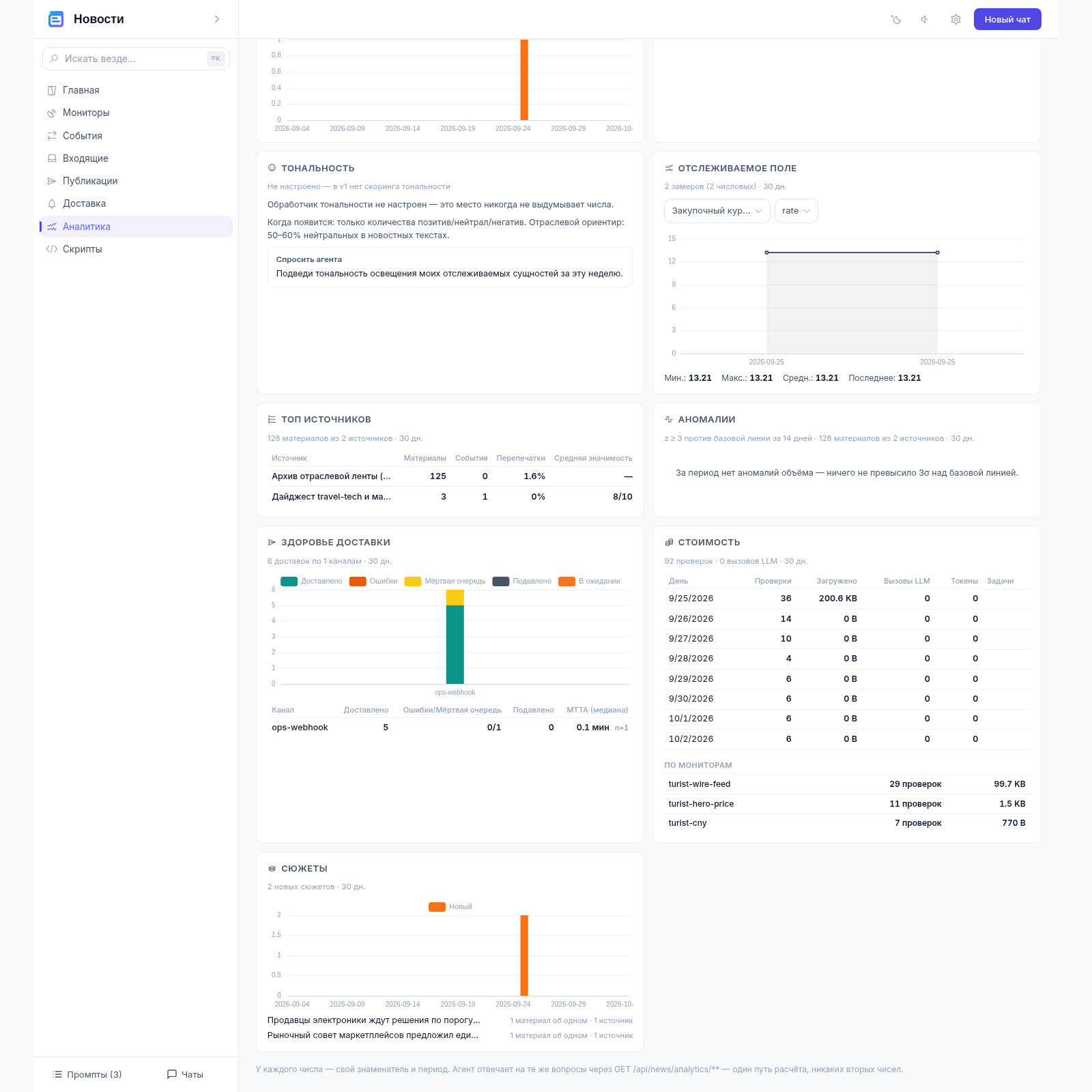Click the Тональность smiley icon
This screenshot has width=1092, height=1092.
tap(272, 168)
